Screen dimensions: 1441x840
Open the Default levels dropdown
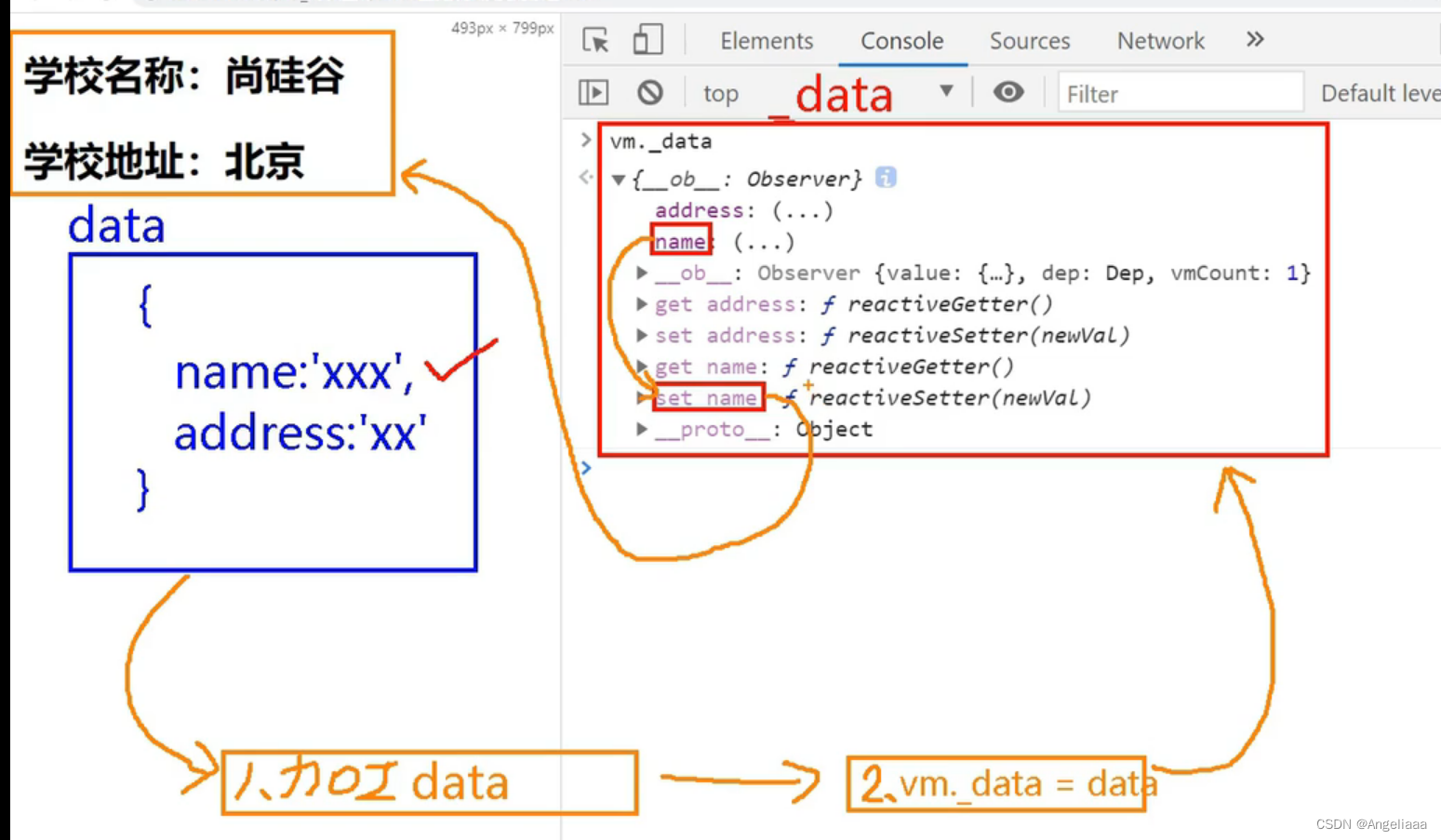pos(1381,93)
